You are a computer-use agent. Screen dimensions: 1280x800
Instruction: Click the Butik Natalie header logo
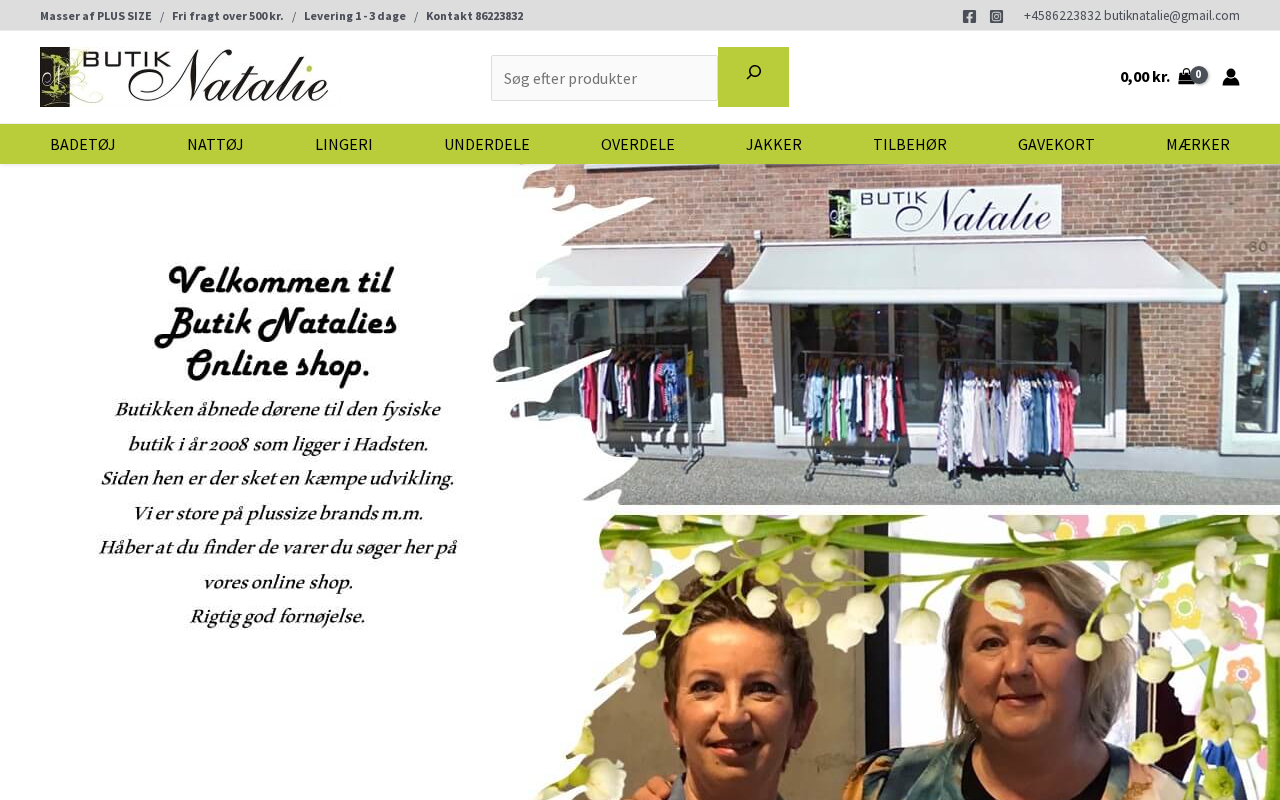pos(184,77)
